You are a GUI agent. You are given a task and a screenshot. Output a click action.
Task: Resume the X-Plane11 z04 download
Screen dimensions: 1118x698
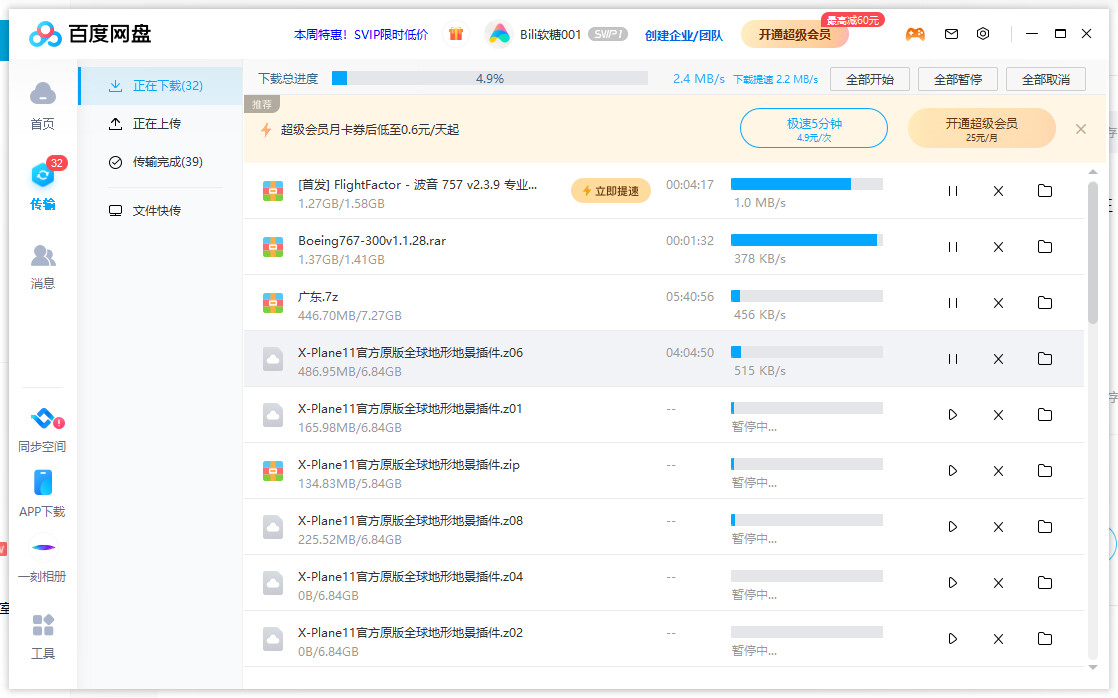coord(953,582)
